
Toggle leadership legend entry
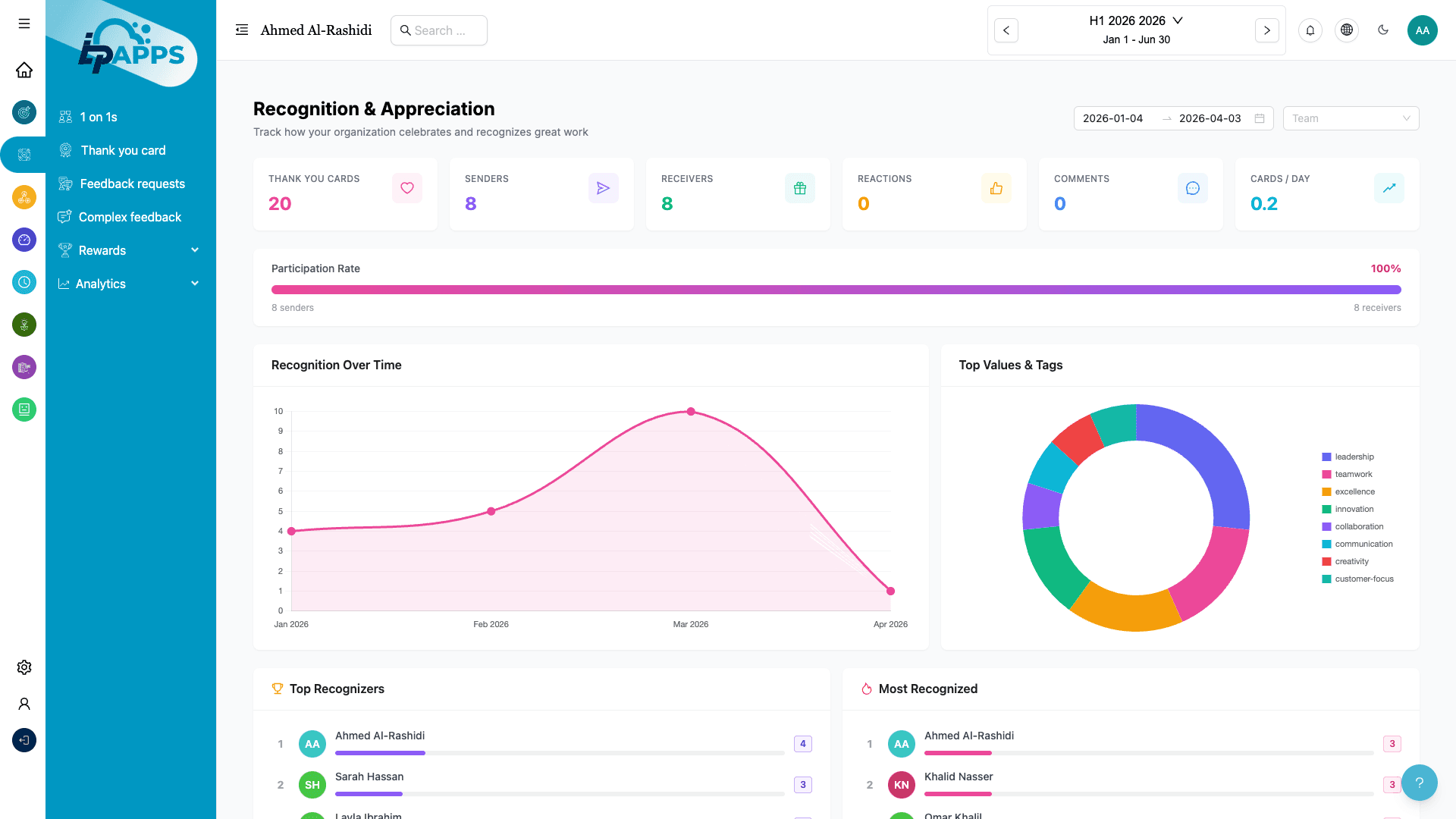click(1348, 457)
